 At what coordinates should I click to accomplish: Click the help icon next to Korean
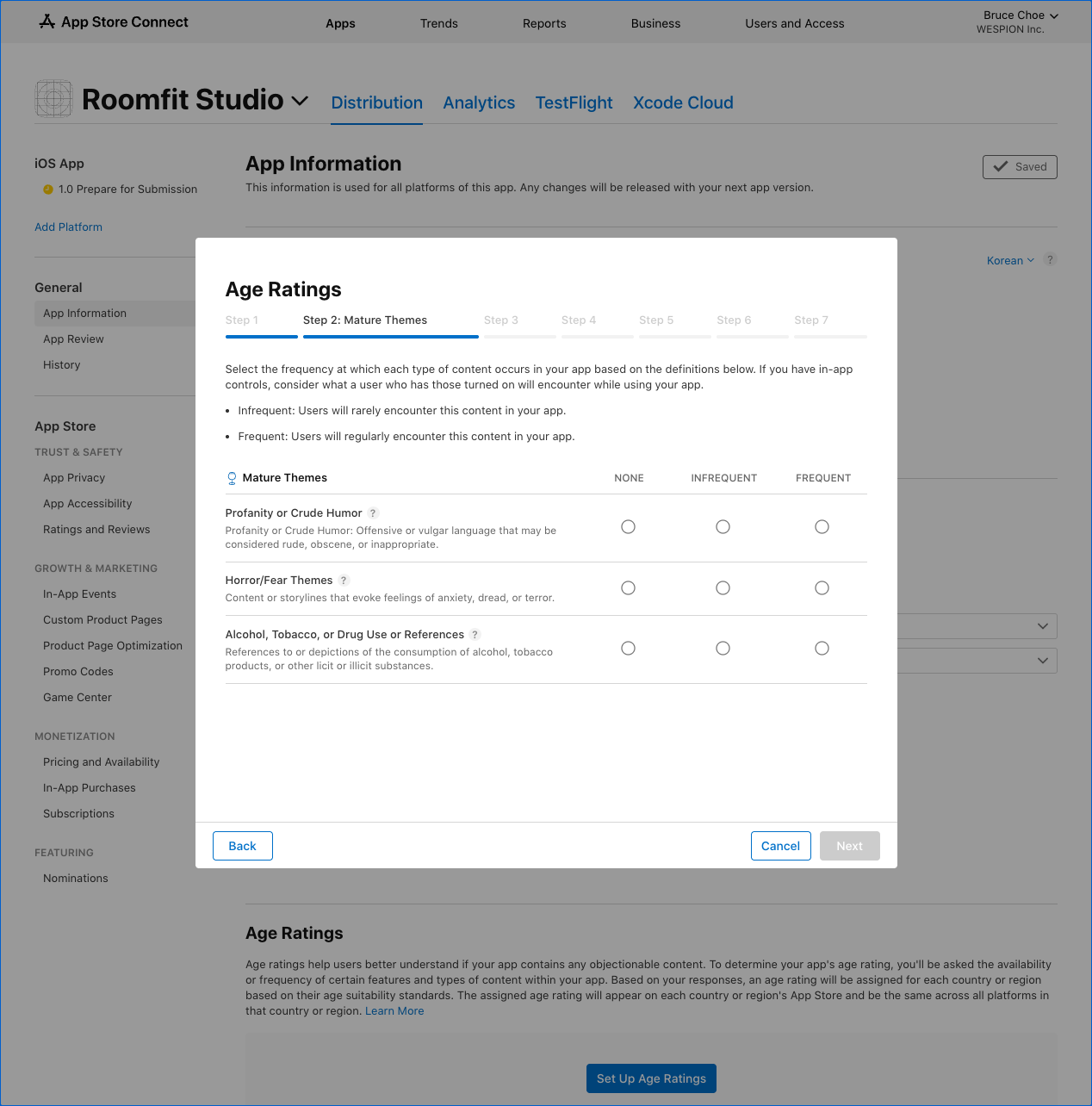click(x=1050, y=259)
